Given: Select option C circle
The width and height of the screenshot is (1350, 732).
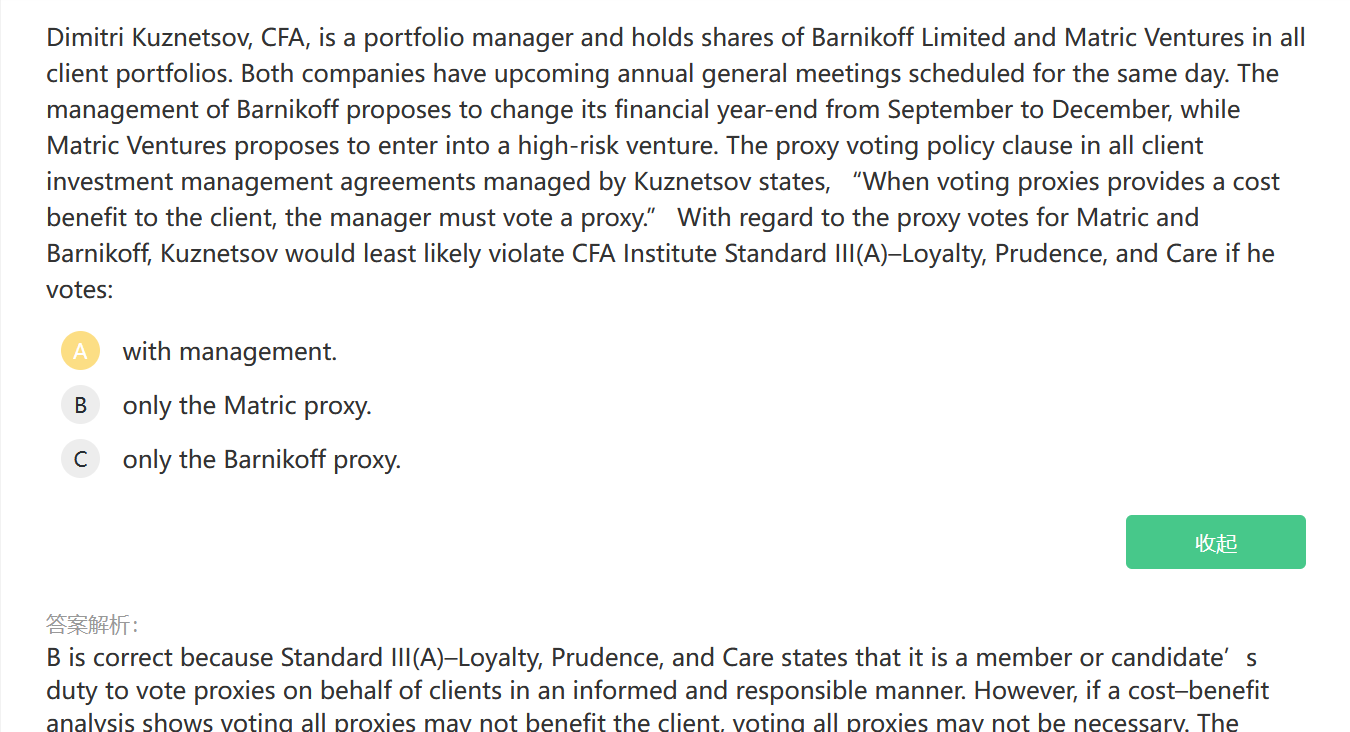Looking at the screenshot, I should pos(80,459).
